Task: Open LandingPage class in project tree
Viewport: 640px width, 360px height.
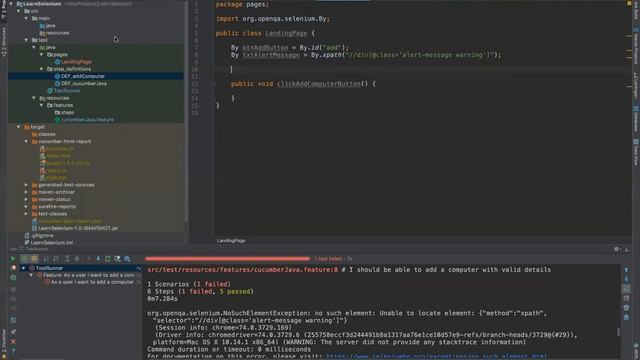Action: (76, 62)
